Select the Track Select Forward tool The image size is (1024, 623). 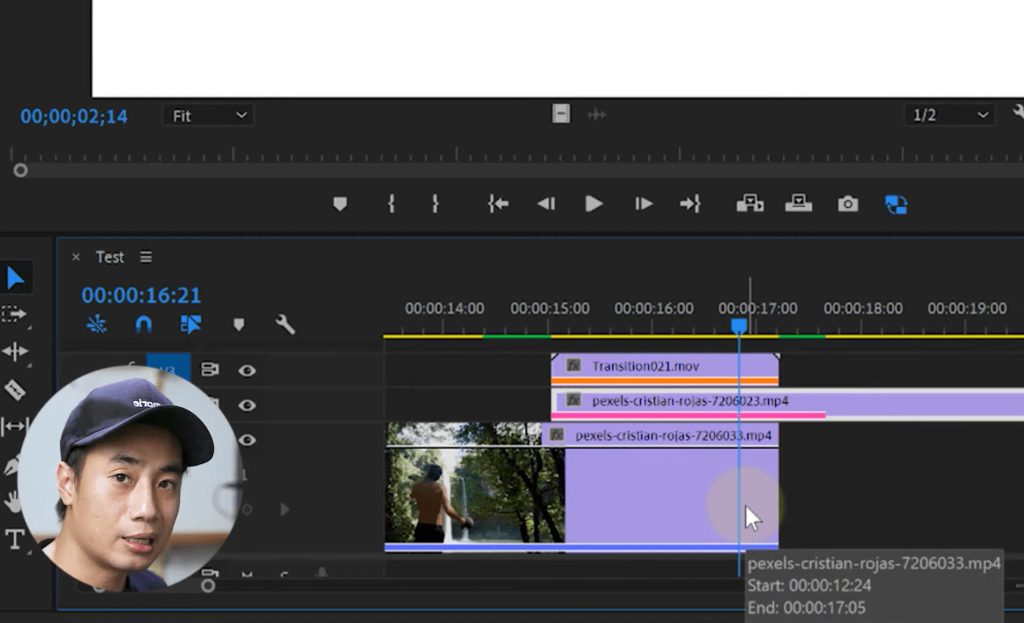point(15,314)
